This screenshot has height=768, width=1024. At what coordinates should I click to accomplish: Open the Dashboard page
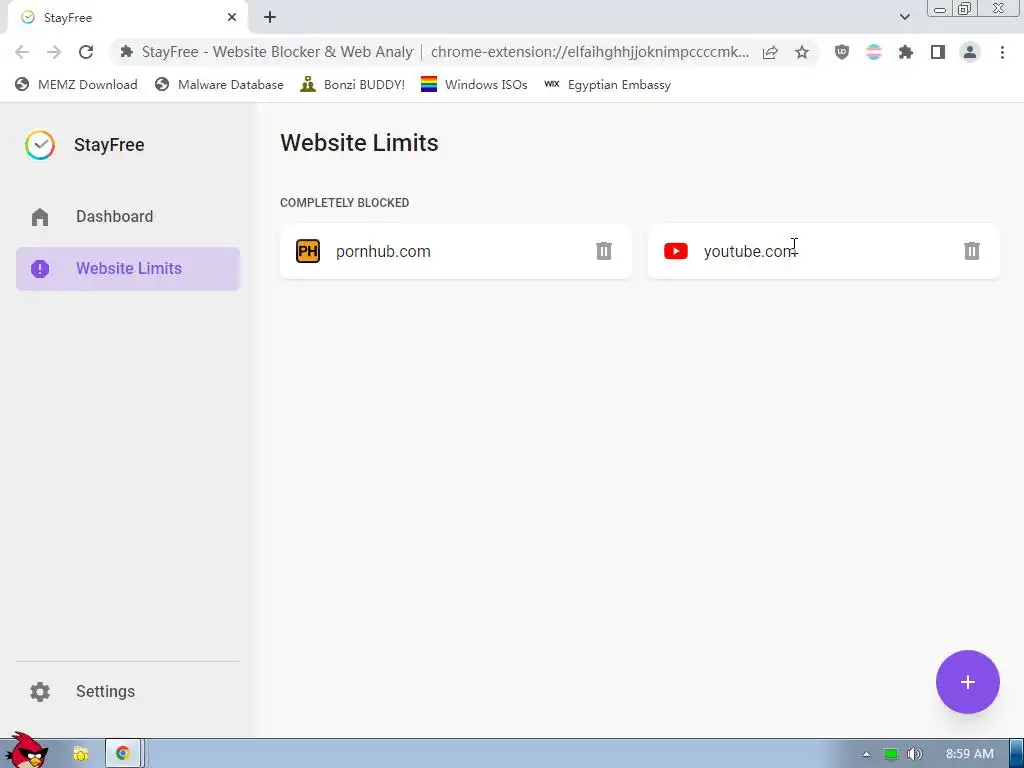pyautogui.click(x=128, y=217)
